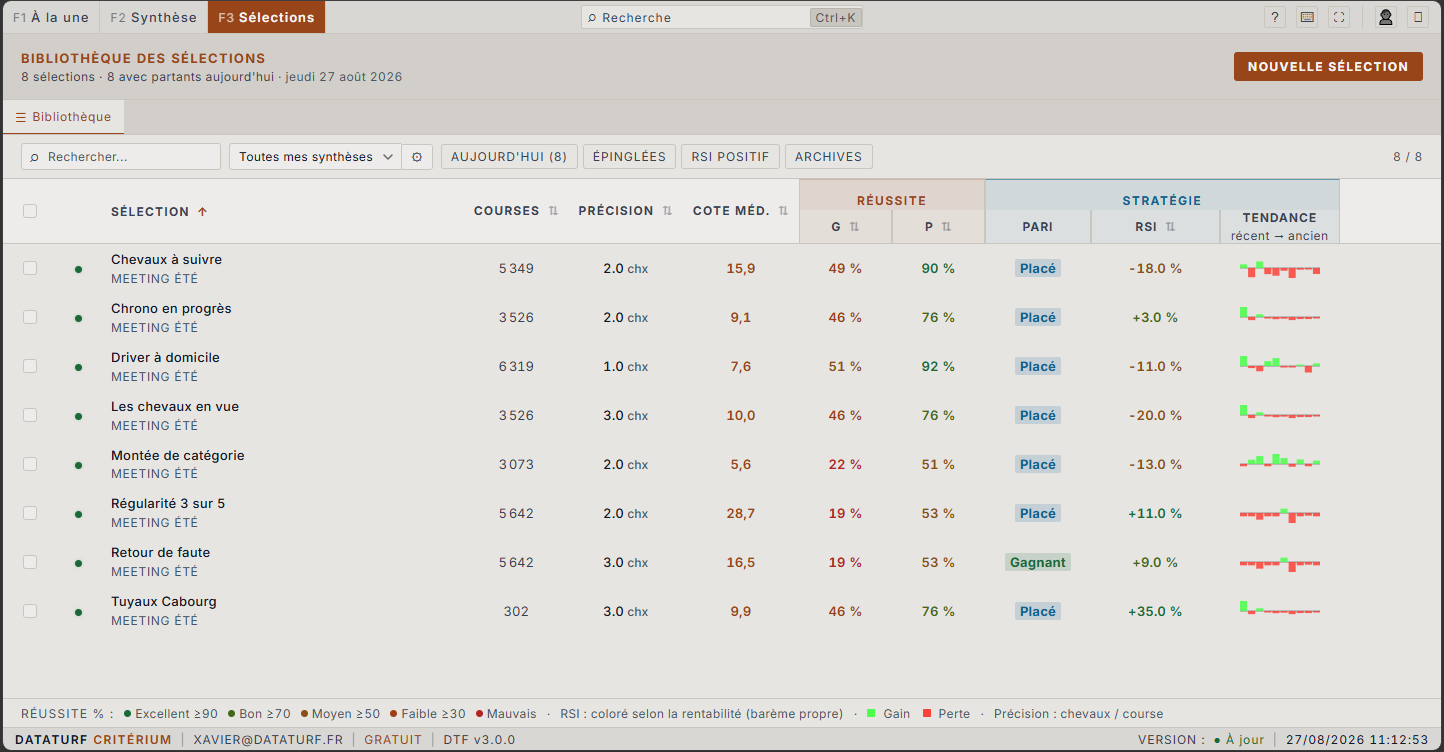Switch to mobile view icon
1444x752 pixels.
point(1417,17)
